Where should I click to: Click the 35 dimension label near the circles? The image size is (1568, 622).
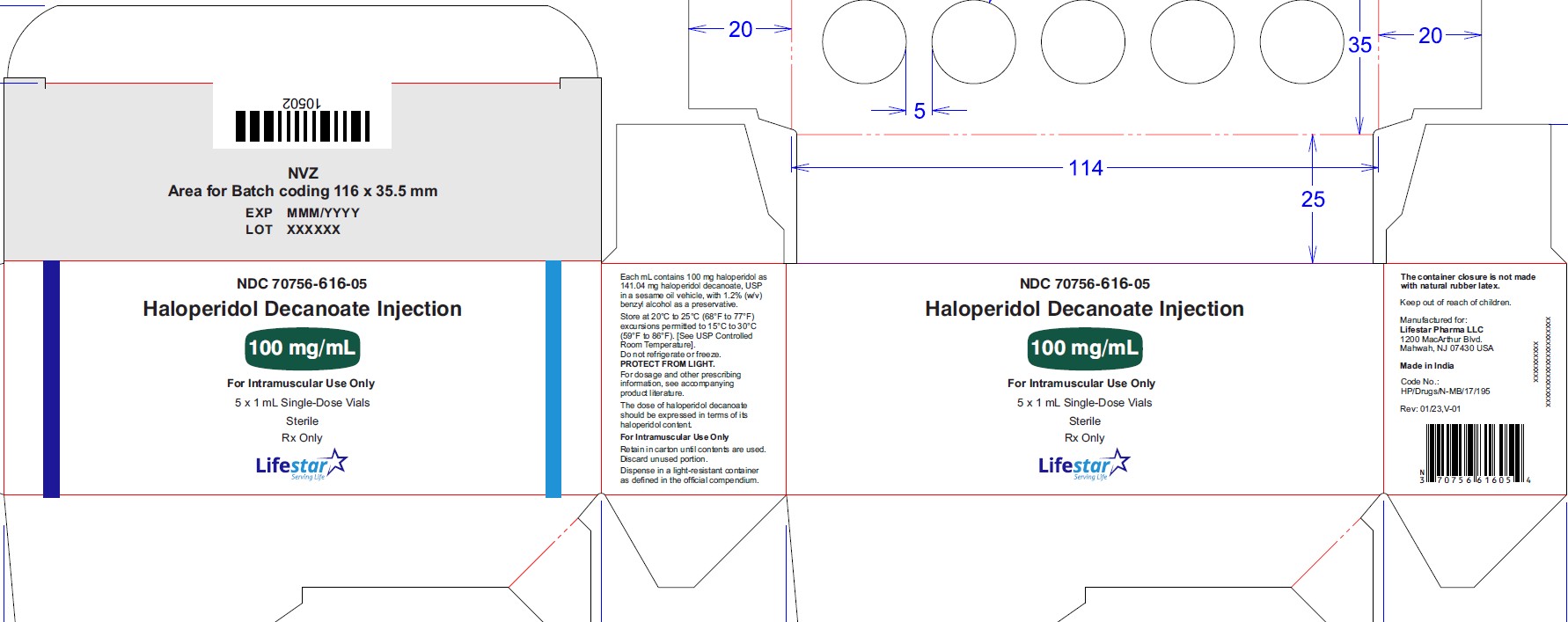1359,45
